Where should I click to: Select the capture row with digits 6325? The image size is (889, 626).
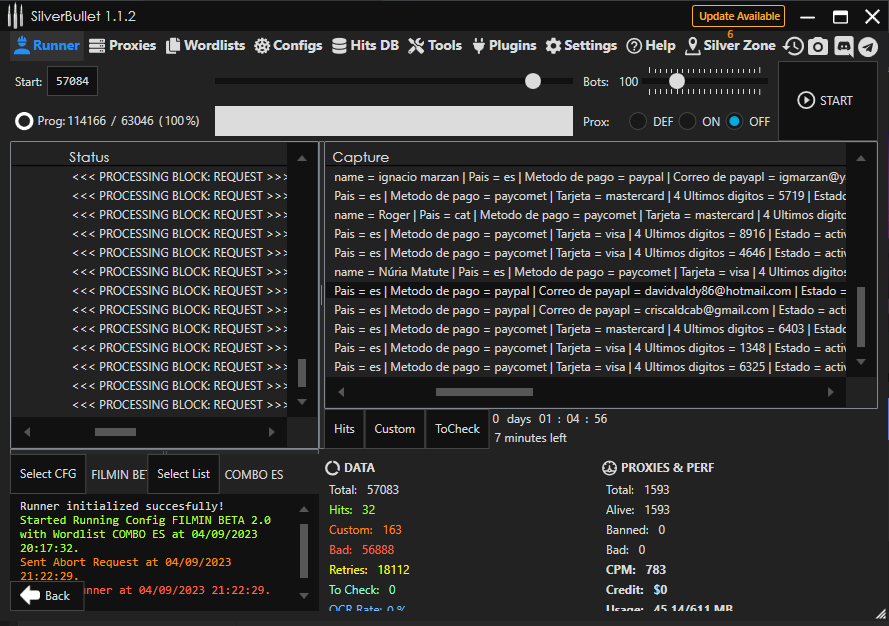[x=586, y=367]
